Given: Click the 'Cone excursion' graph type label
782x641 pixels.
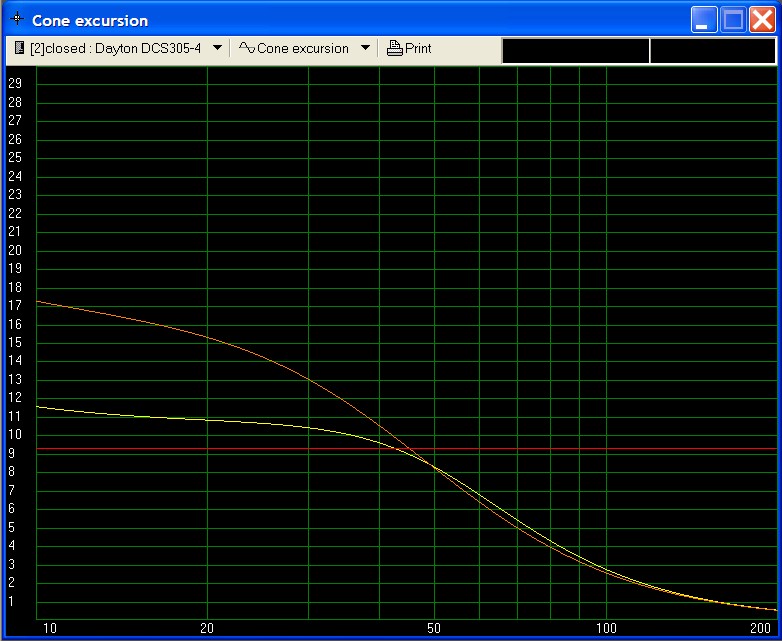Looking at the screenshot, I should coord(303,48).
